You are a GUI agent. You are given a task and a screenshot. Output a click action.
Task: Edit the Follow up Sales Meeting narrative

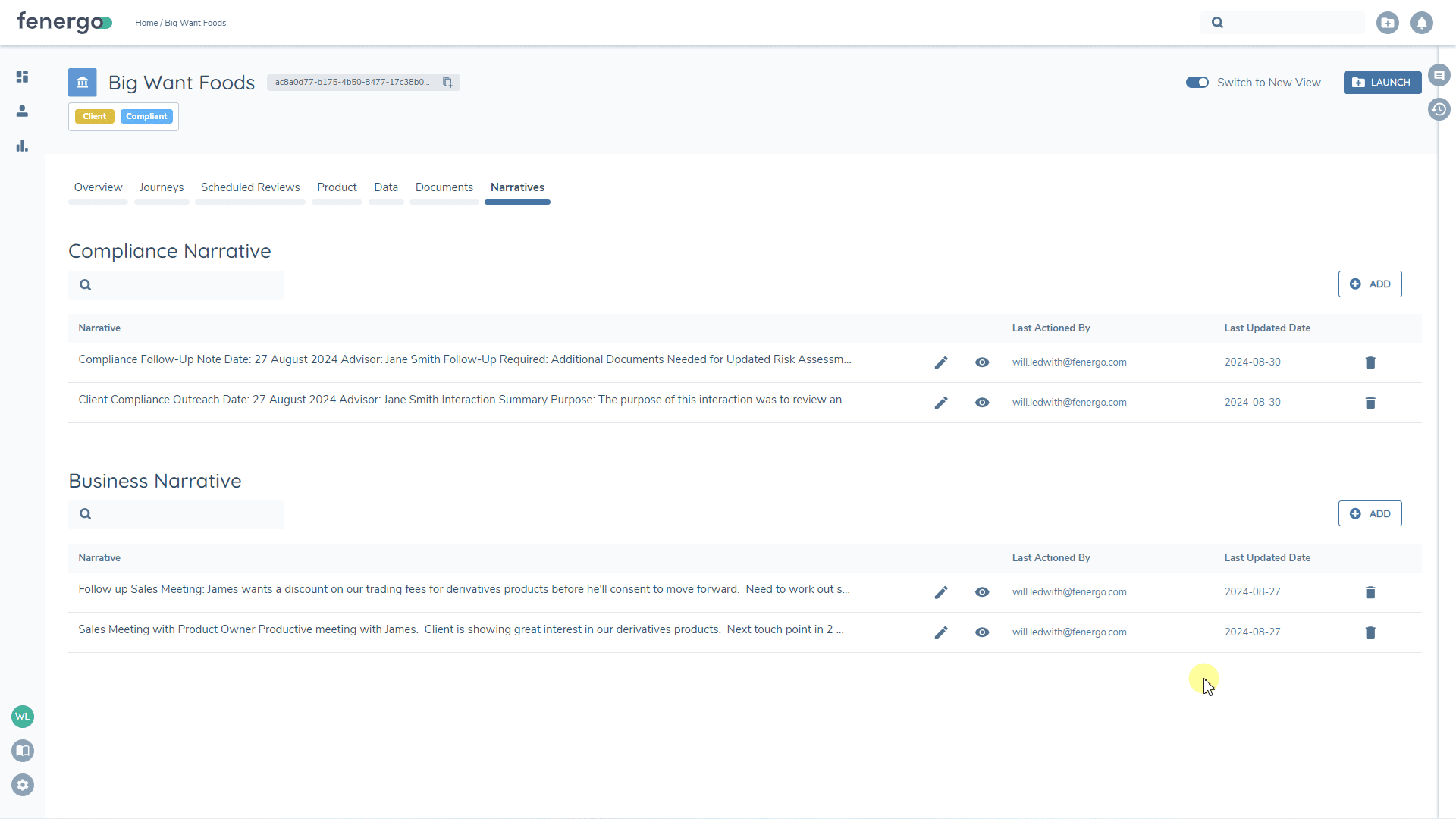click(941, 592)
